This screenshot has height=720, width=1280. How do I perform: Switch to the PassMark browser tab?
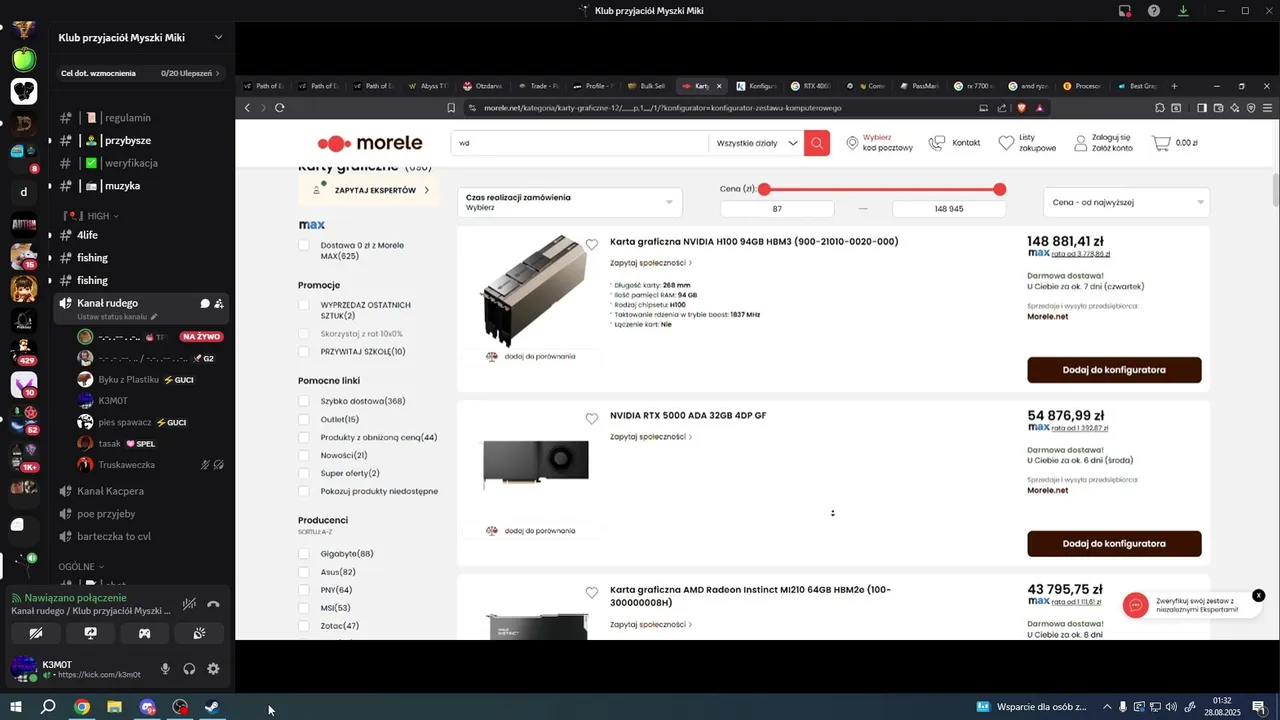point(921,86)
